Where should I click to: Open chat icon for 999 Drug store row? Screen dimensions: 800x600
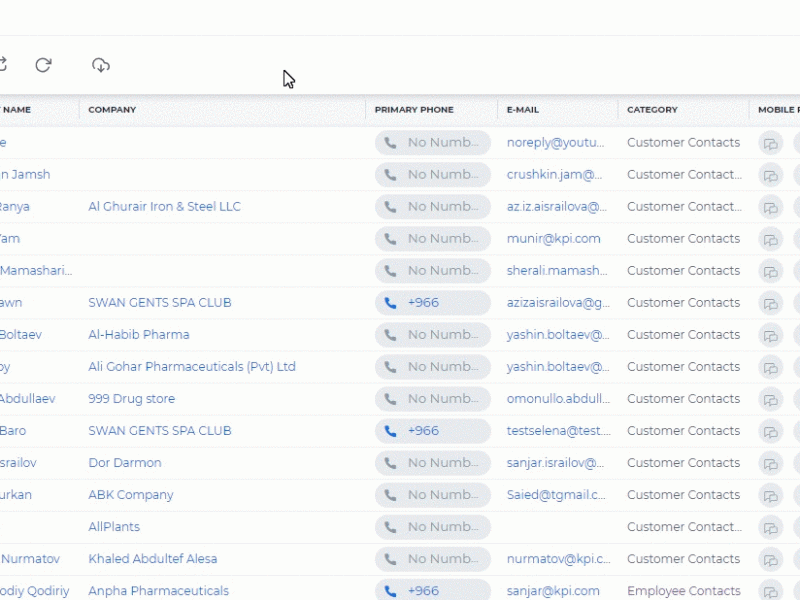[x=770, y=399]
